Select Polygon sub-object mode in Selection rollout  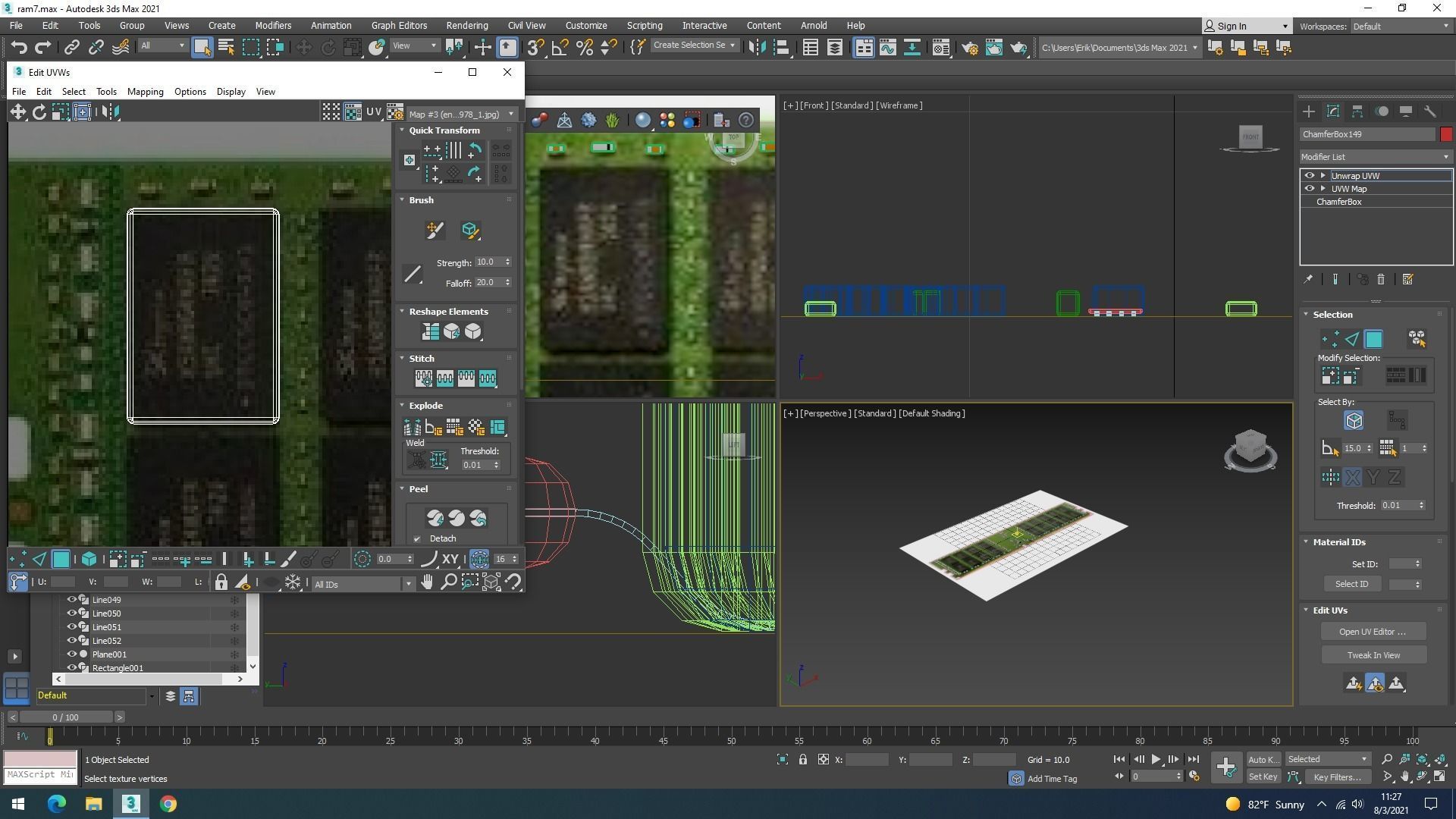click(x=1373, y=339)
